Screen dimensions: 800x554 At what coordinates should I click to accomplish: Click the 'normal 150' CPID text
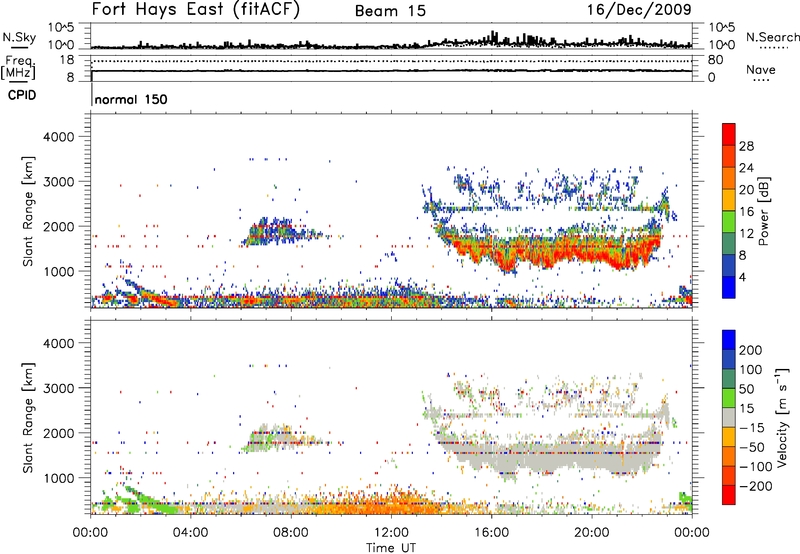click(x=131, y=99)
